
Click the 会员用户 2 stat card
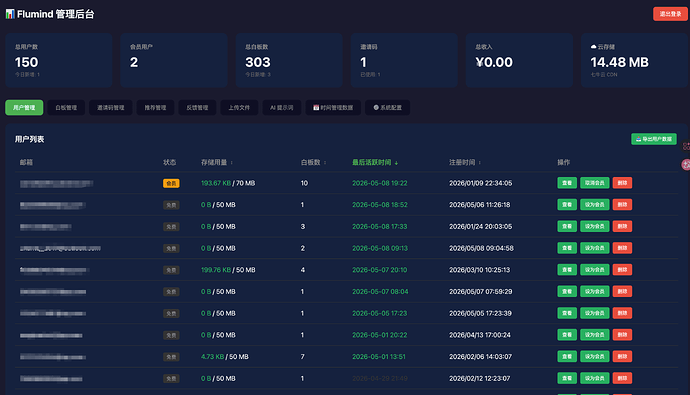point(174,60)
